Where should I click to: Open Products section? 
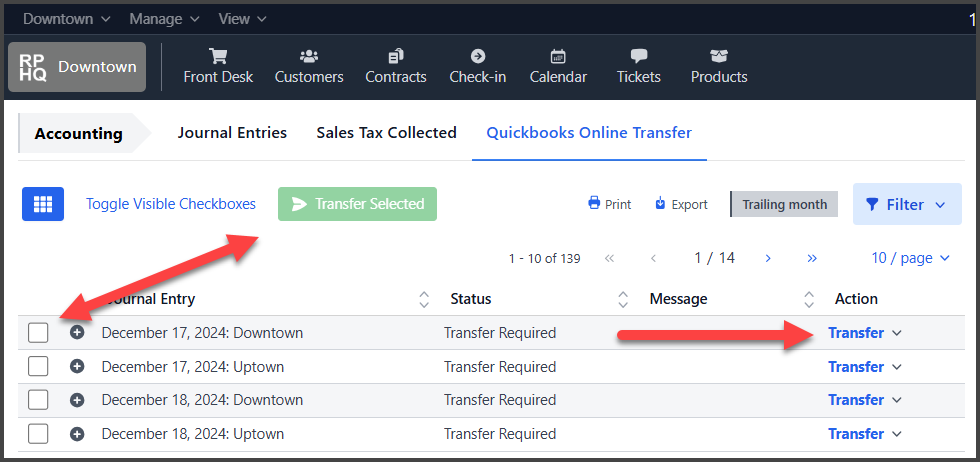(x=719, y=66)
